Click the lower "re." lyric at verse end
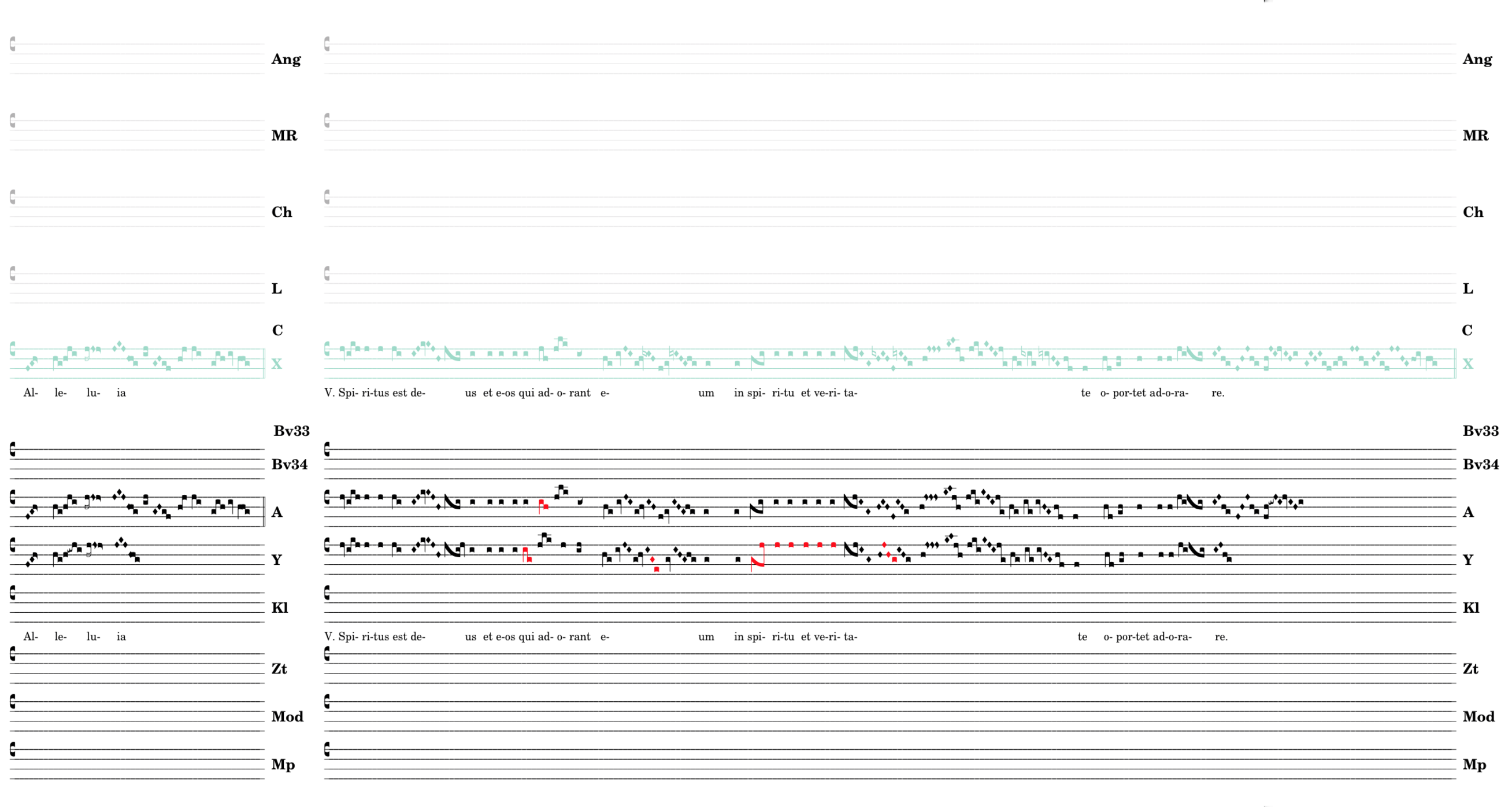This screenshot has width=1512, height=807. click(1221, 637)
